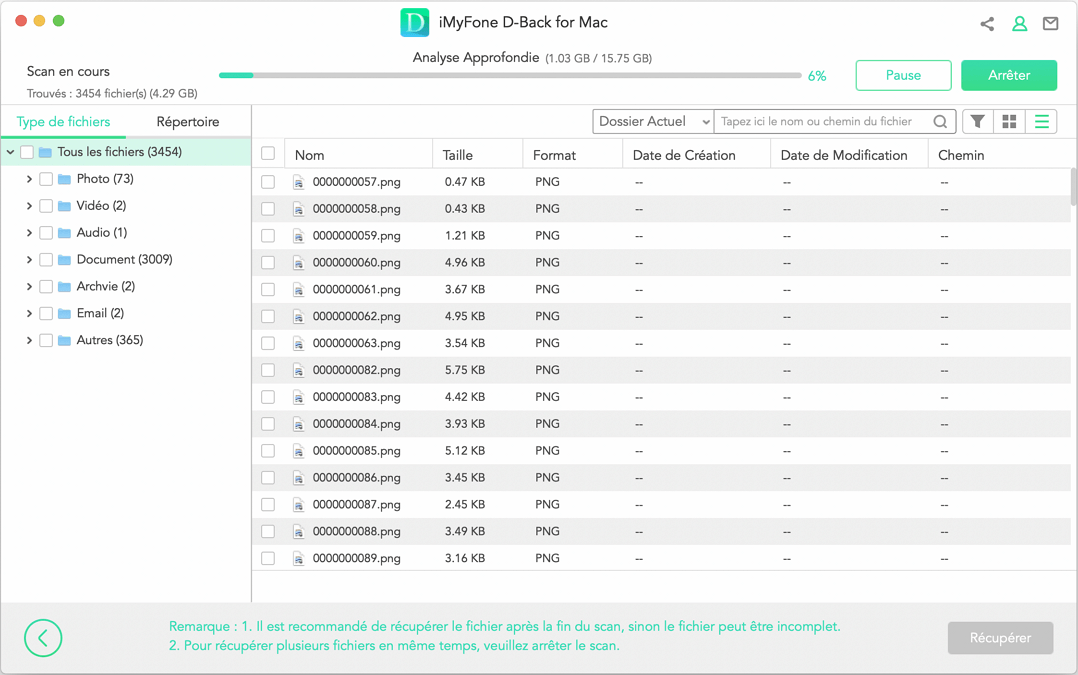Switch to the Répertoire tab

(188, 122)
